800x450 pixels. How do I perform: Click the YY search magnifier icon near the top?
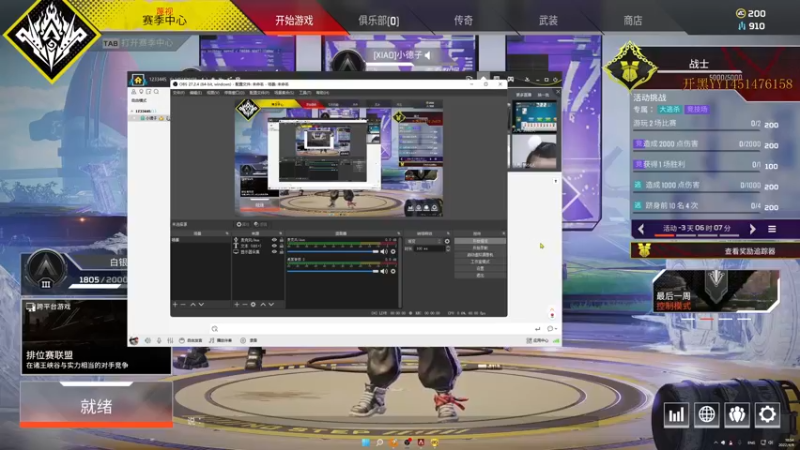[x=156, y=92]
